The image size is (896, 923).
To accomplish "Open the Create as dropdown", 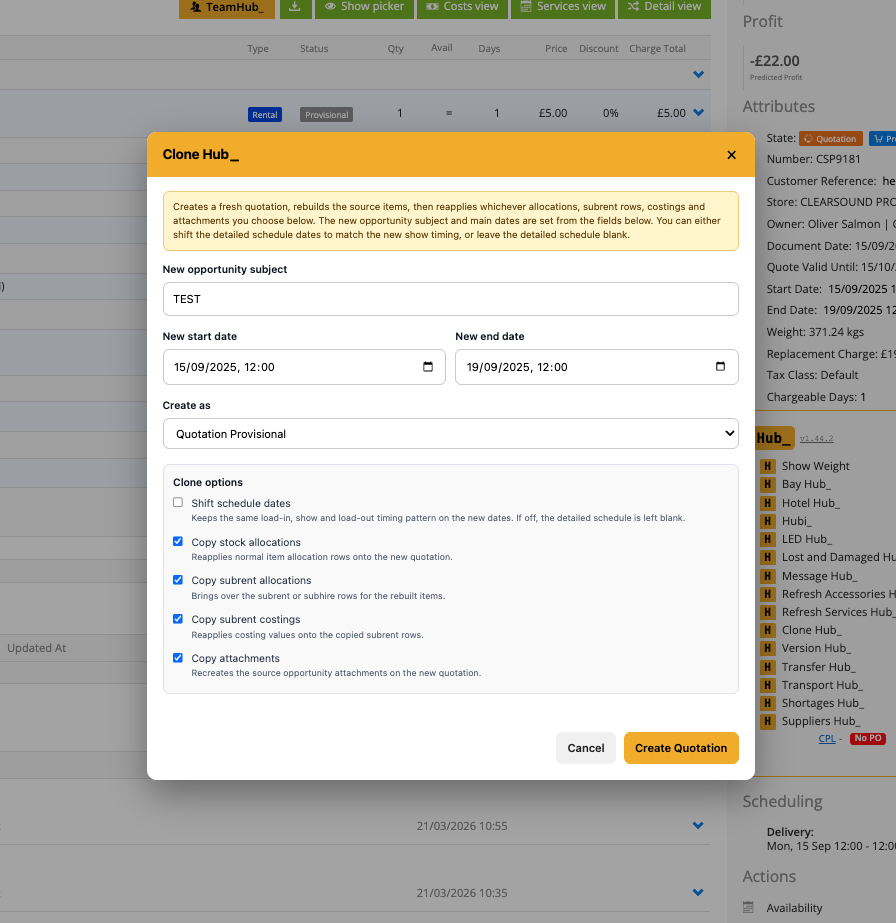I will pyautogui.click(x=450, y=434).
